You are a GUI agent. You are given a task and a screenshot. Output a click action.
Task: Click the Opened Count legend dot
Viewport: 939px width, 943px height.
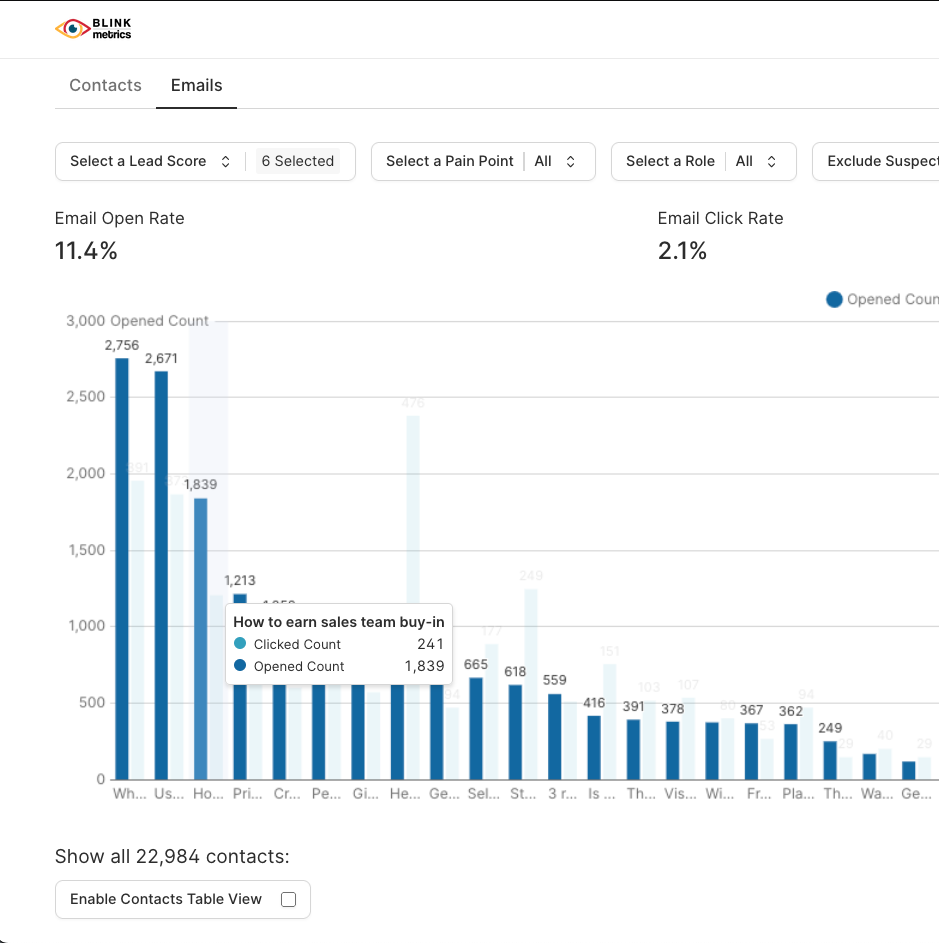click(834, 299)
